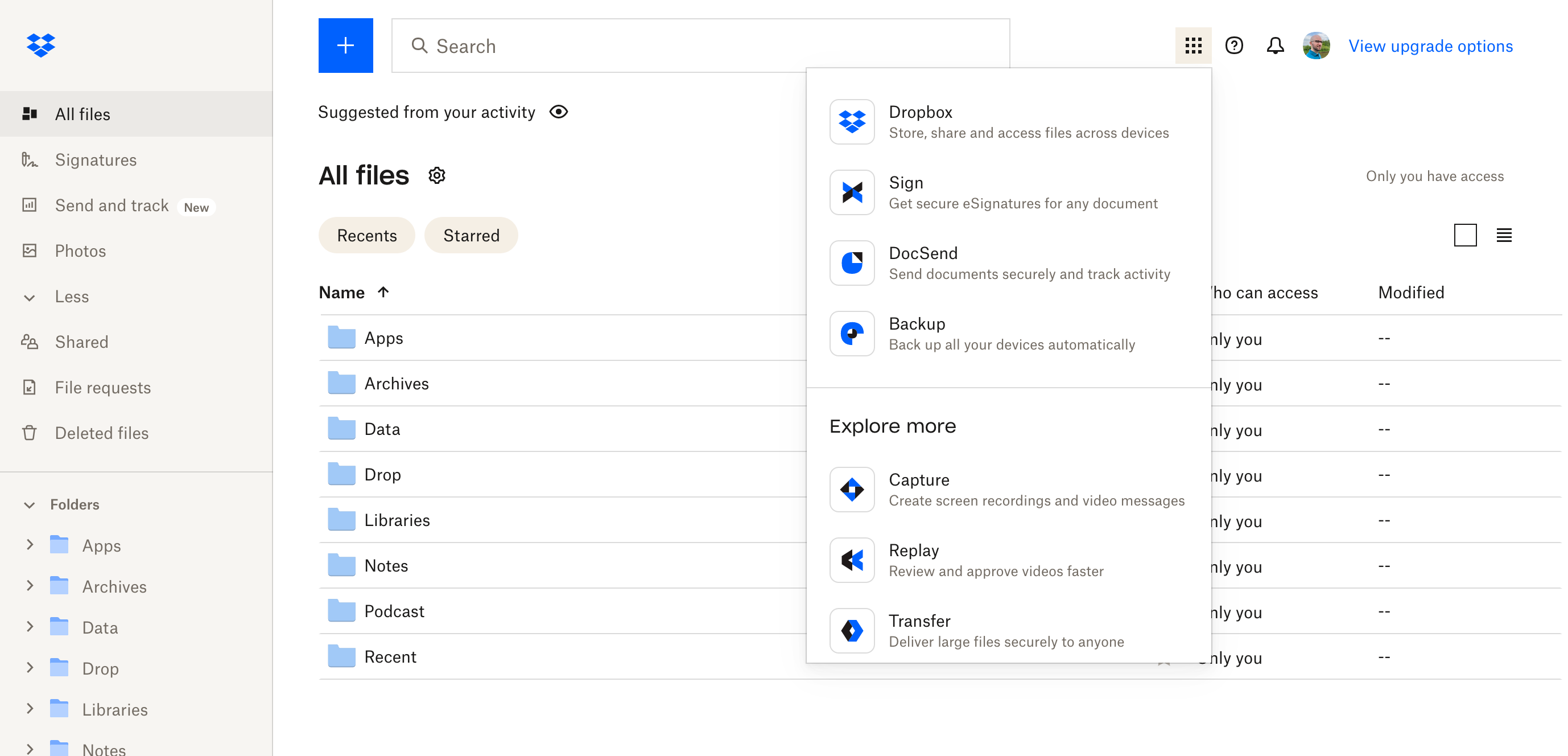Toggle suggested activity visibility eye

coord(558,112)
